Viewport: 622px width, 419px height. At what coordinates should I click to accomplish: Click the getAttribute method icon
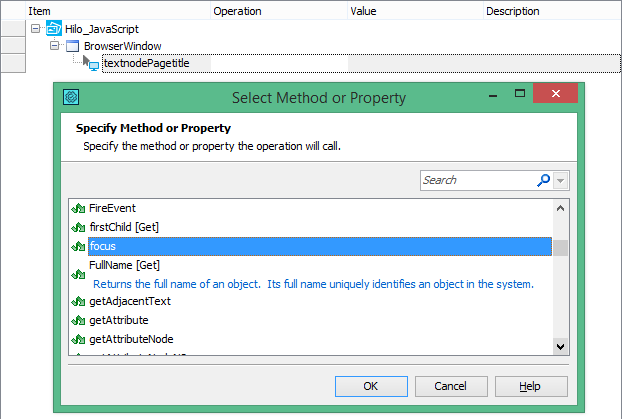point(77,320)
